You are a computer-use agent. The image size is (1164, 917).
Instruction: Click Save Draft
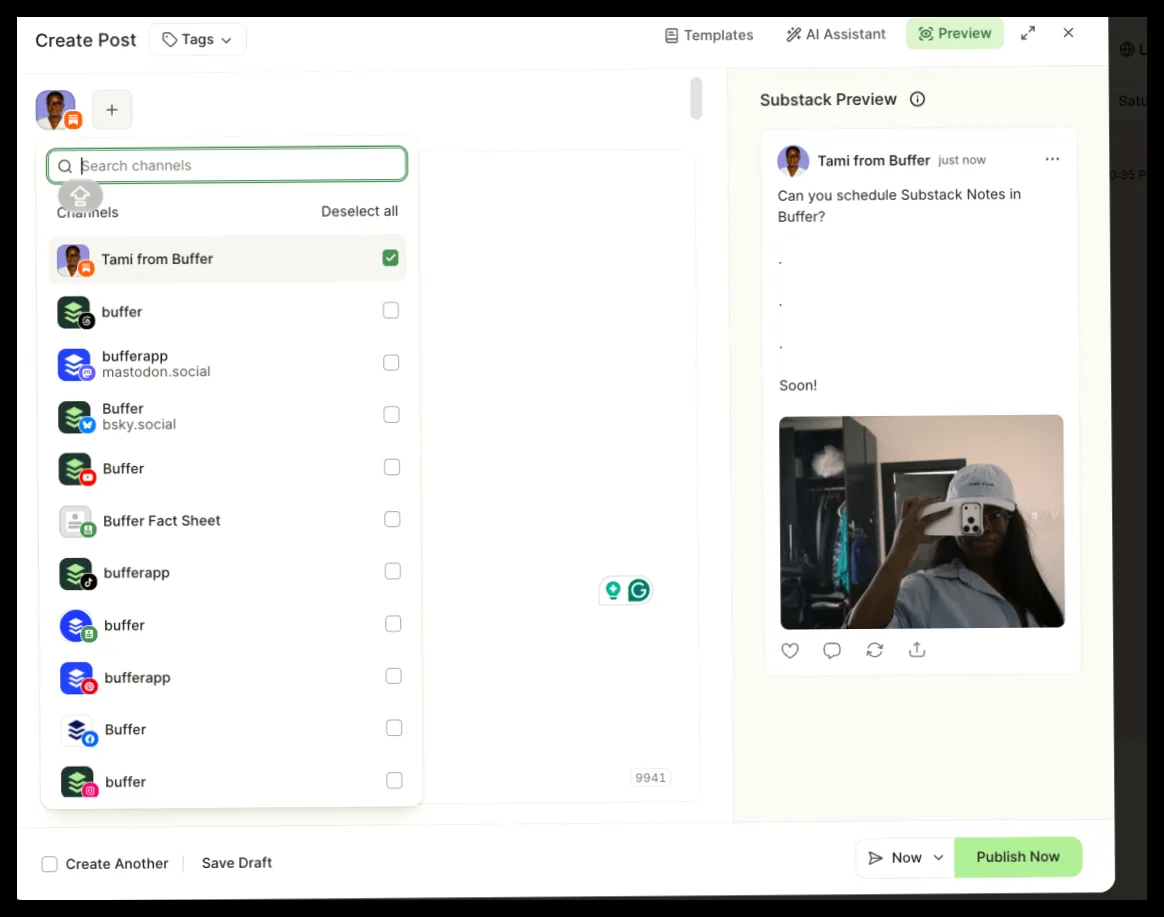coord(237,863)
